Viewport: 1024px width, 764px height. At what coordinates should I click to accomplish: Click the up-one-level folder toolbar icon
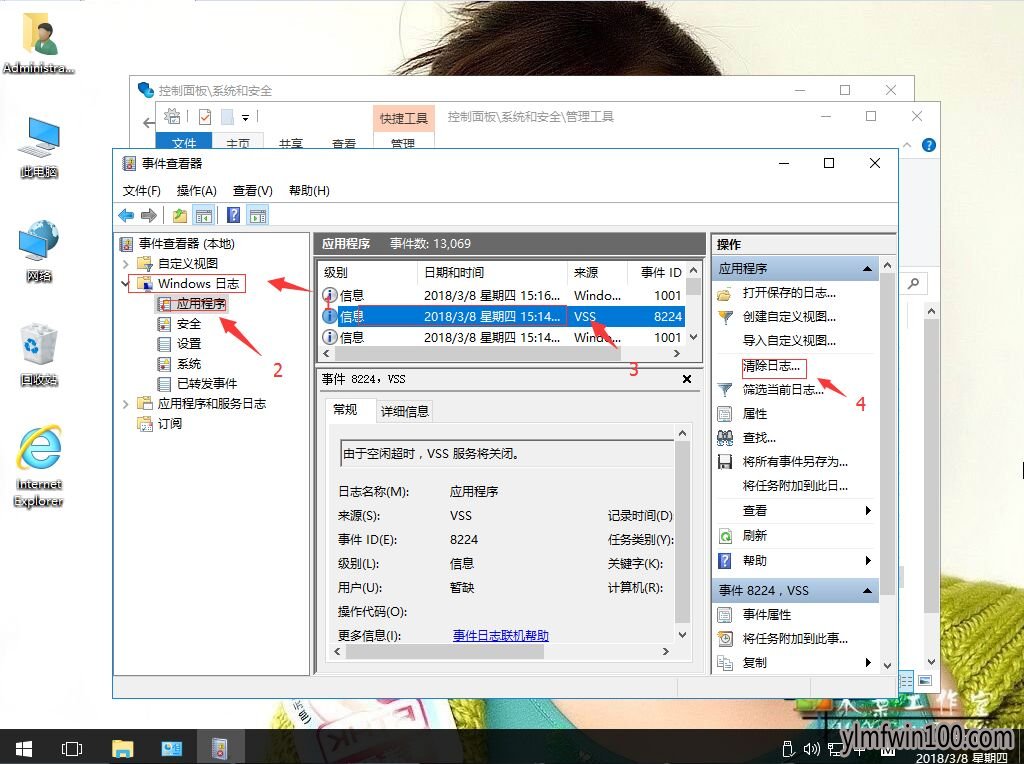(180, 215)
